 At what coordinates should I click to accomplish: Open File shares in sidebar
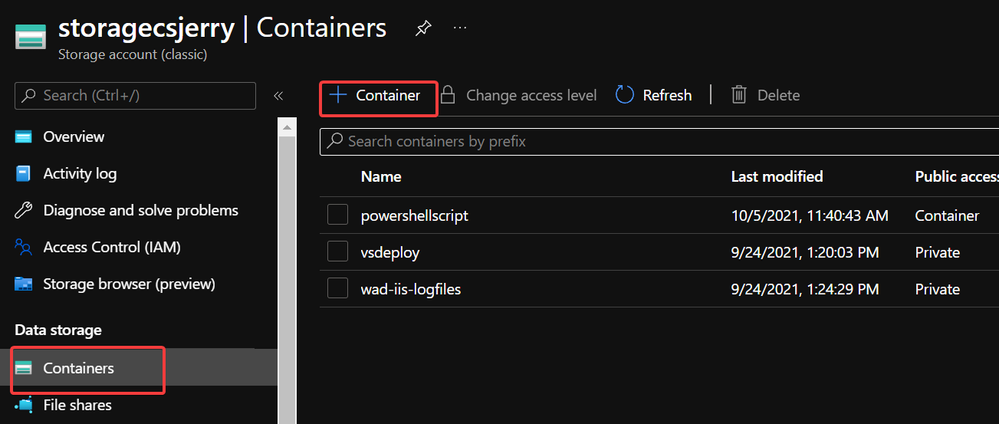pos(77,405)
